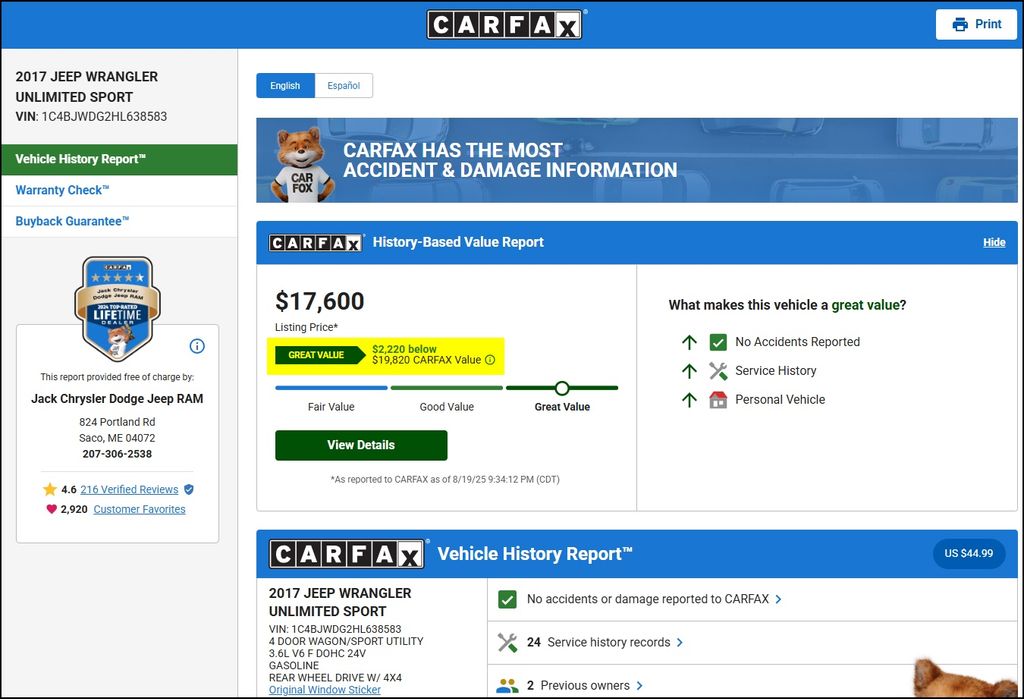
Task: Click the 'Good Value' label under the slider
Action: click(447, 407)
